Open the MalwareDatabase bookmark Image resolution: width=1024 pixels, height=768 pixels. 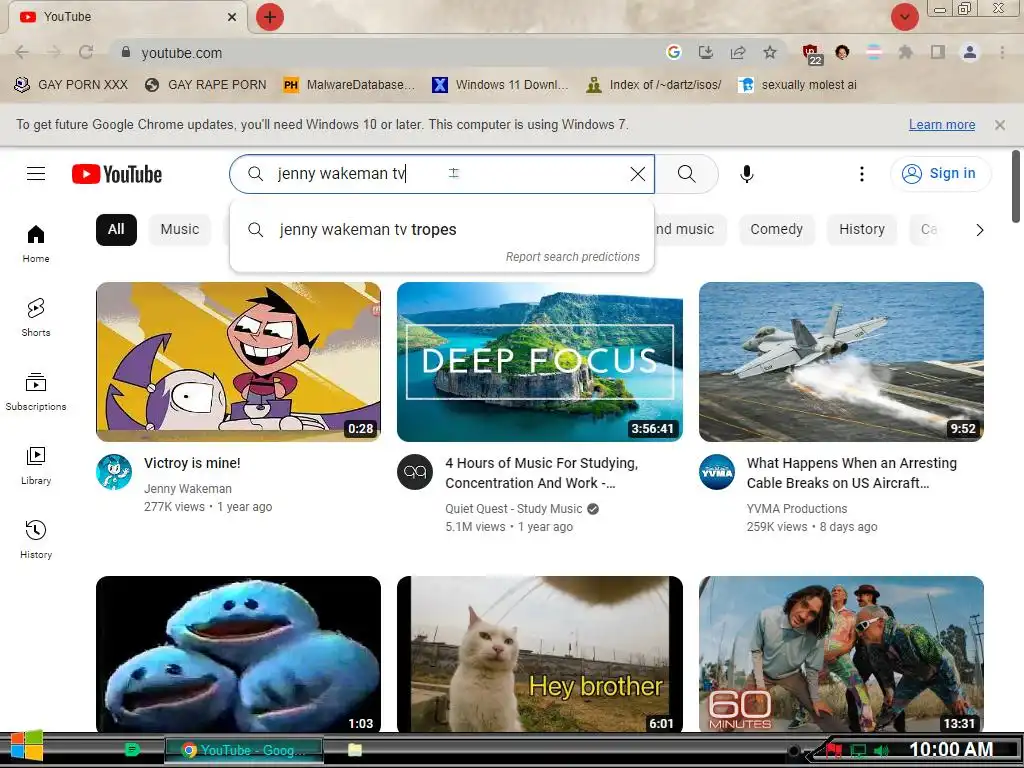[x=350, y=85]
